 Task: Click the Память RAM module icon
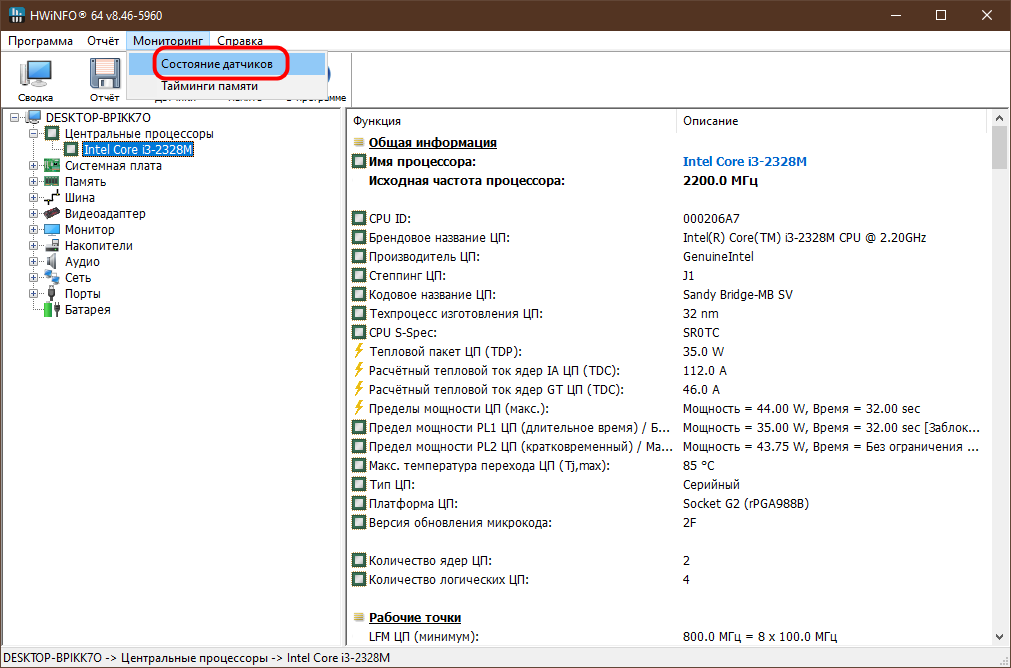point(52,182)
